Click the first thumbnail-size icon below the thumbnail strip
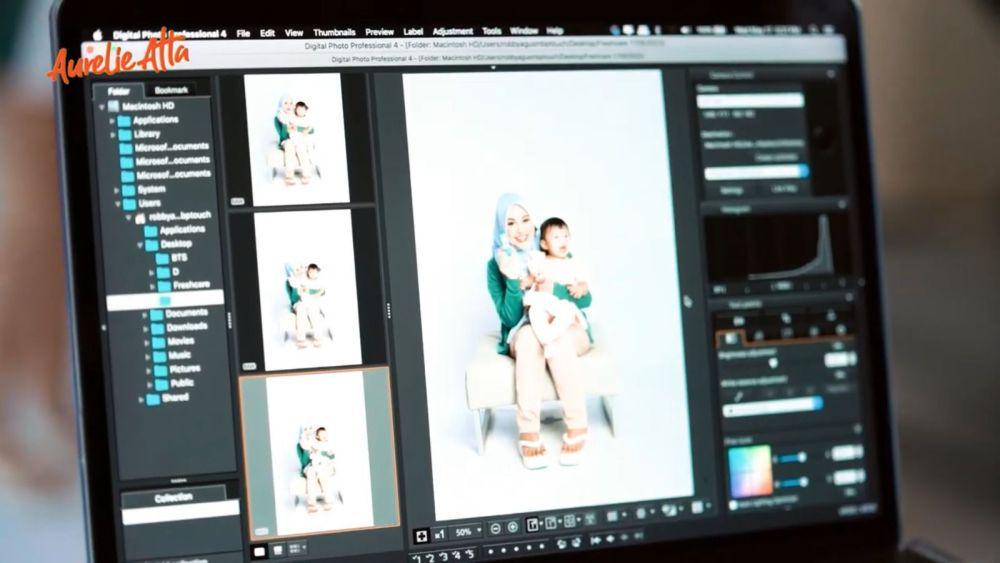Image resolution: width=1000 pixels, height=563 pixels. tap(260, 552)
